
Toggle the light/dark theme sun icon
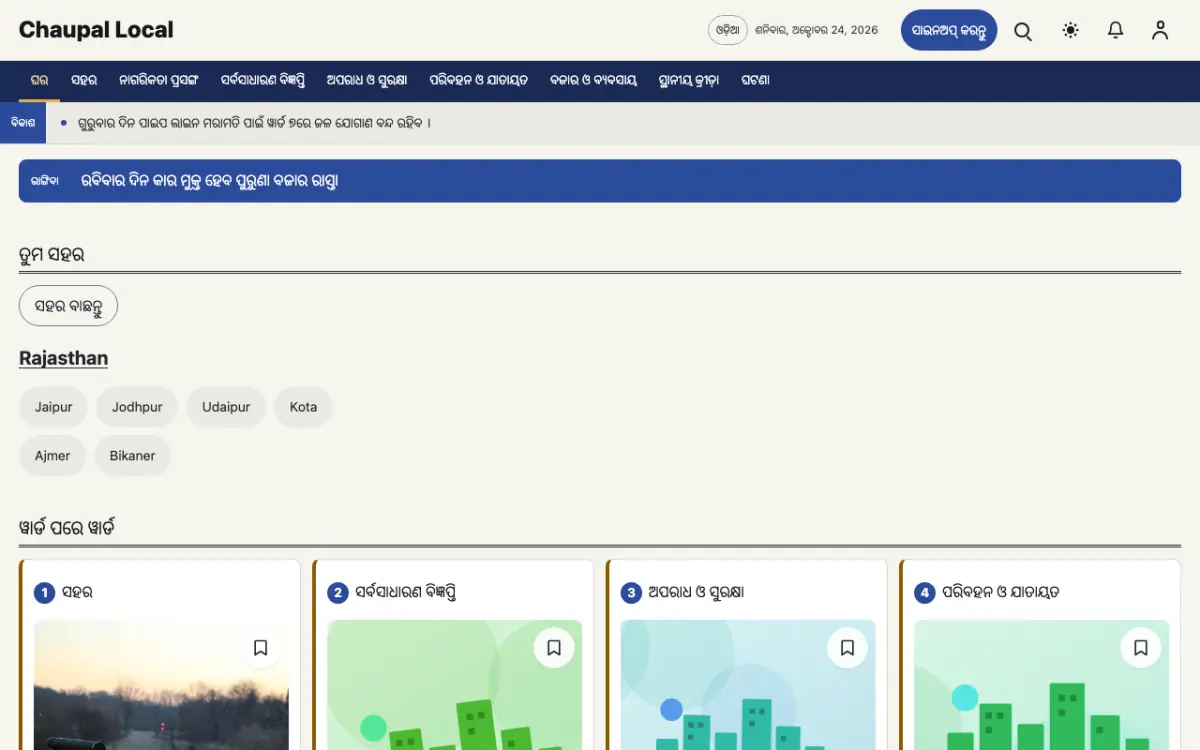tap(1071, 31)
